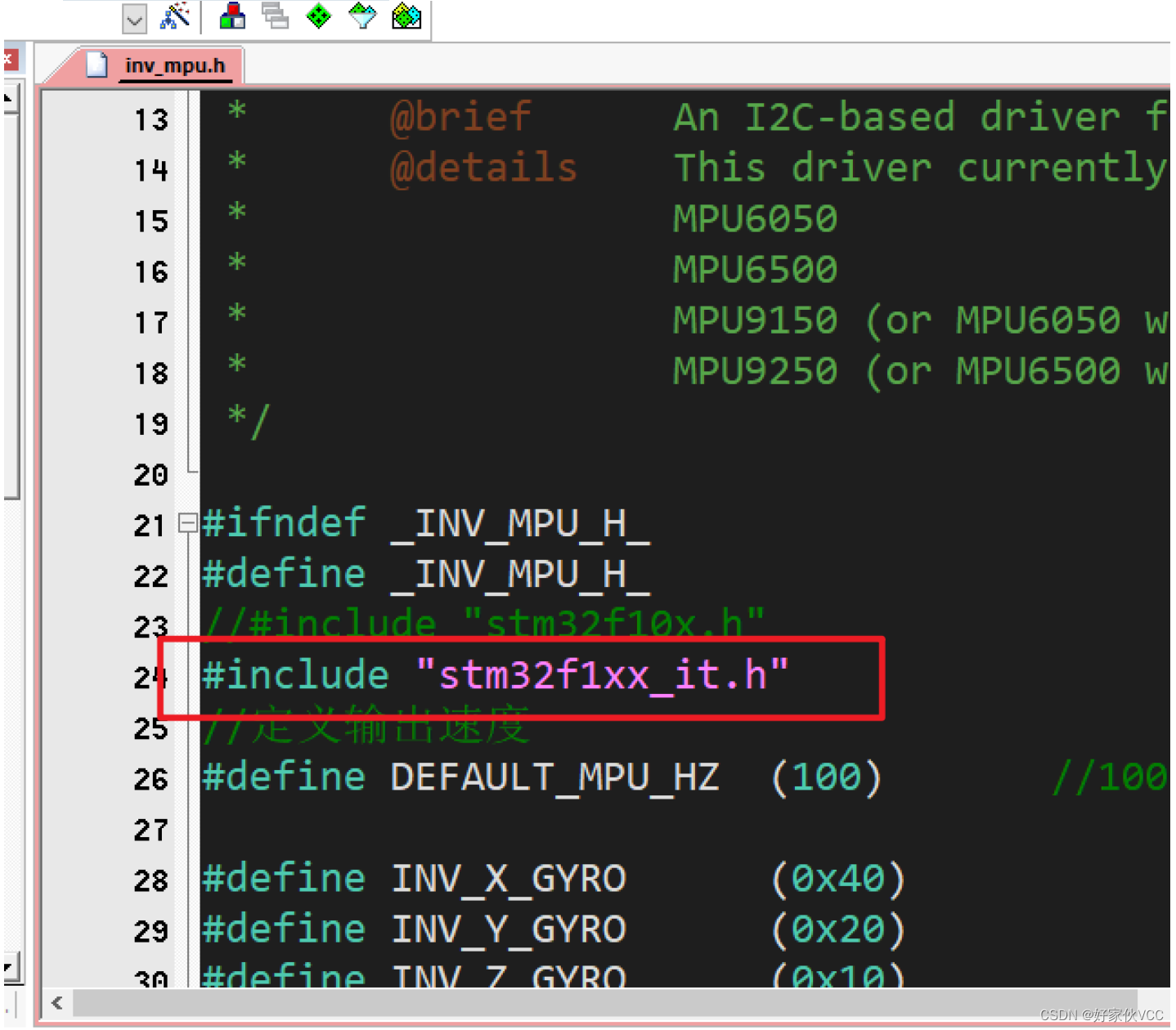Click the MPU6500 text on line 16
1176x1030 pixels.
coord(756,269)
